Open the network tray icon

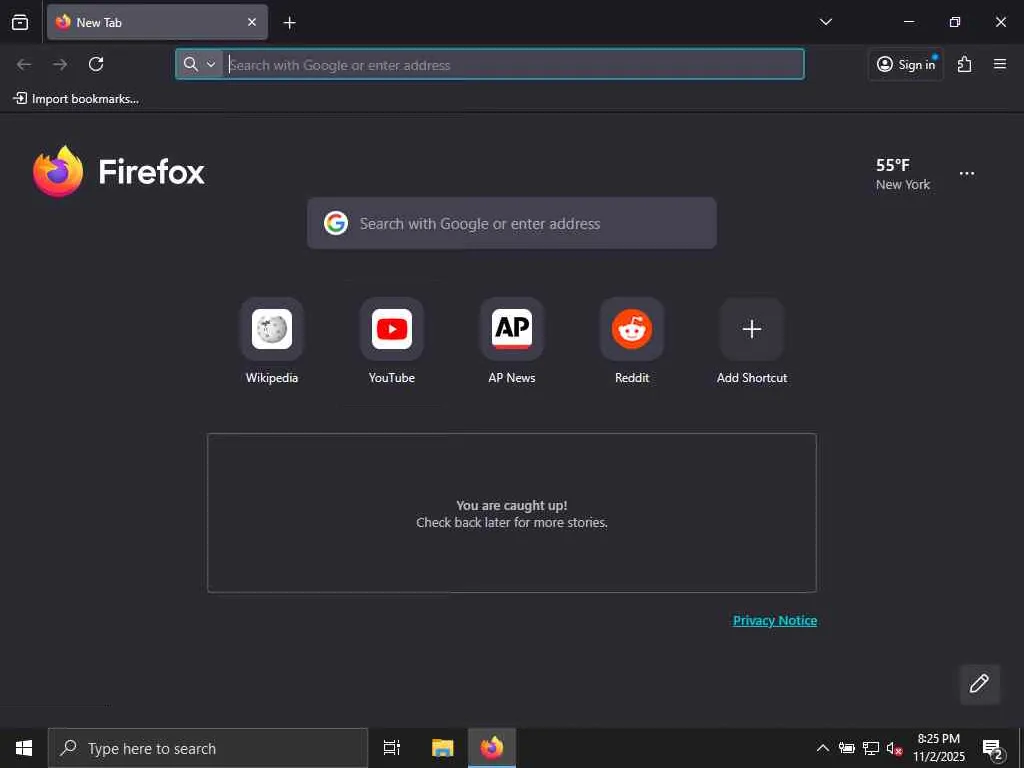tap(871, 748)
